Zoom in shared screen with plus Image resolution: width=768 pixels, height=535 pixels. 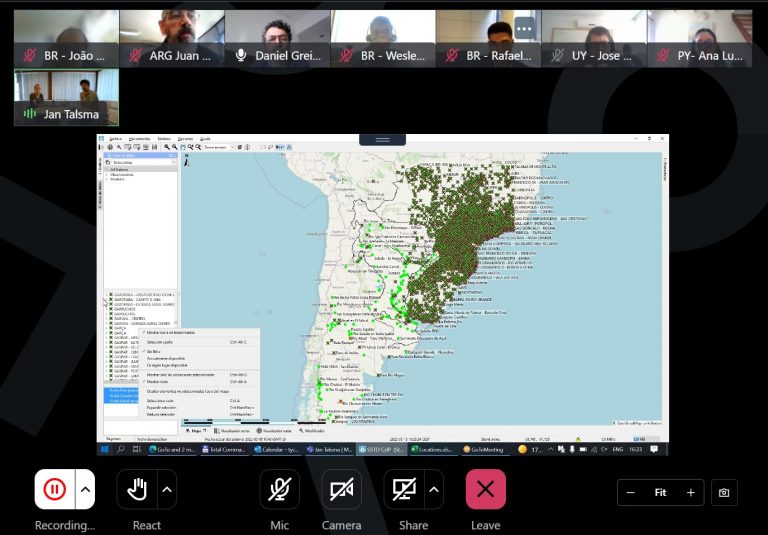click(x=690, y=492)
